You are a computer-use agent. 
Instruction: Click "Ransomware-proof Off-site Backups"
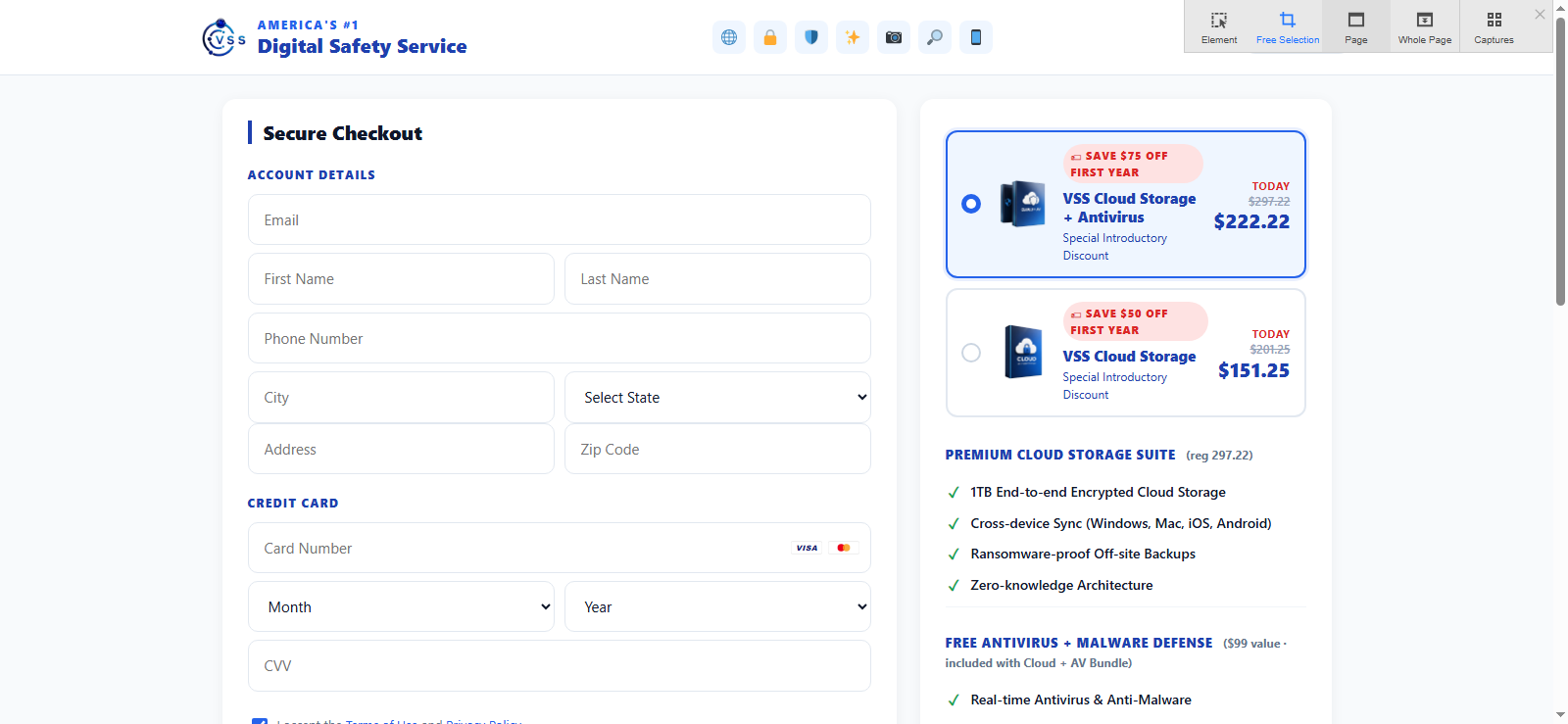click(1083, 554)
